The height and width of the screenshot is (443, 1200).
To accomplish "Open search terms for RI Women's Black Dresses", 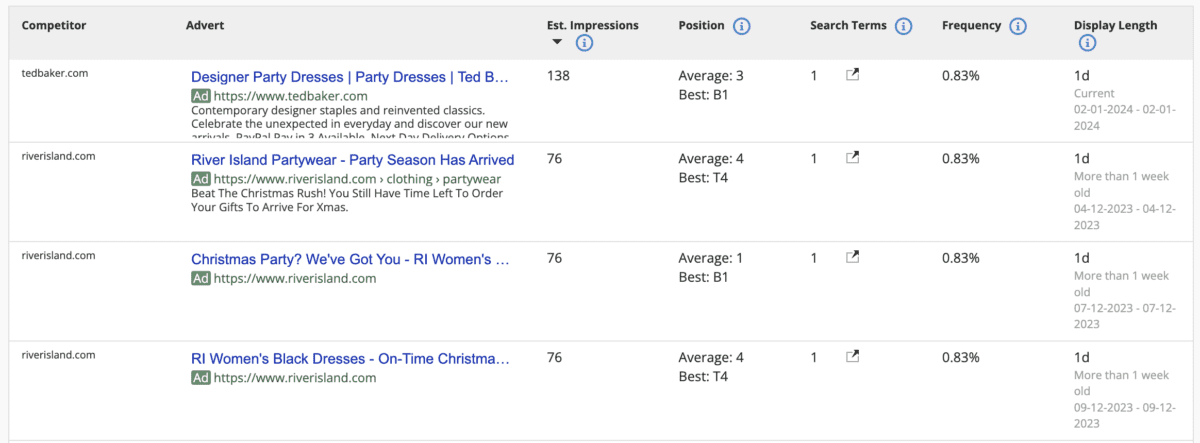I will coord(852,356).
